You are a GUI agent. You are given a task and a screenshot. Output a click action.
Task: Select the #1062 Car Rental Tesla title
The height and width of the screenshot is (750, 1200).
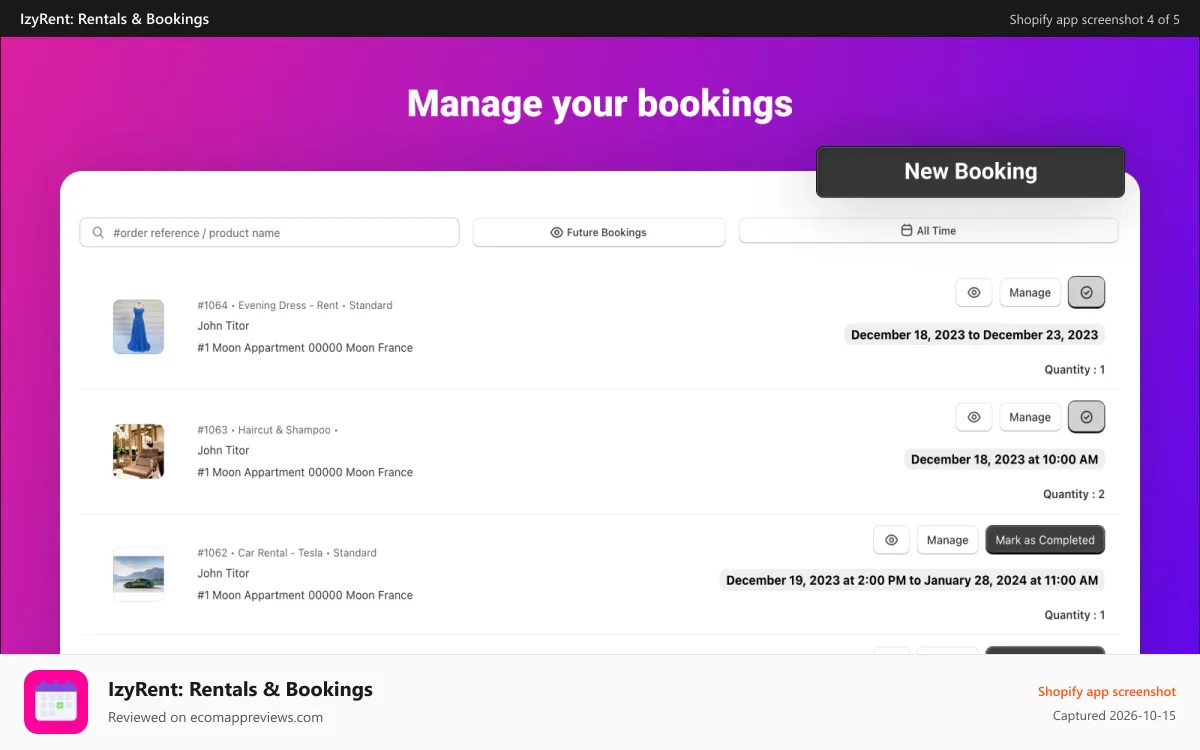coord(287,552)
